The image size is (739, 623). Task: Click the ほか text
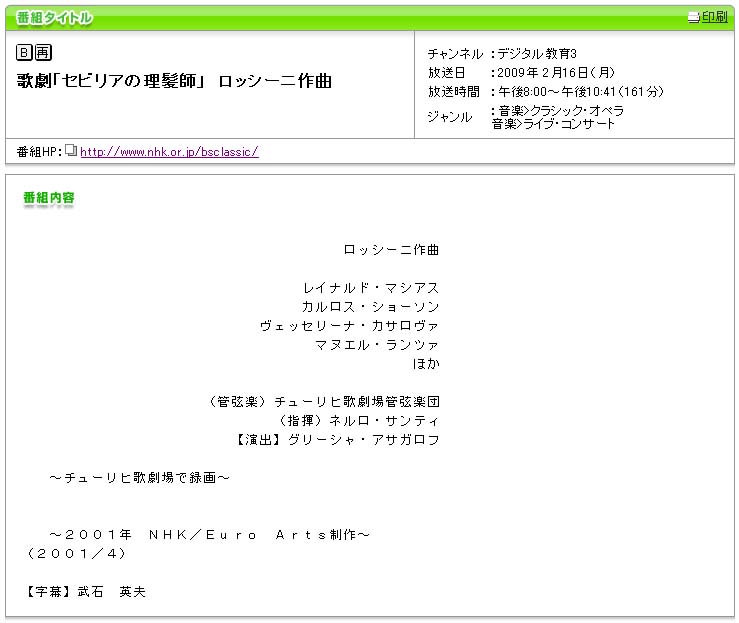[x=426, y=364]
